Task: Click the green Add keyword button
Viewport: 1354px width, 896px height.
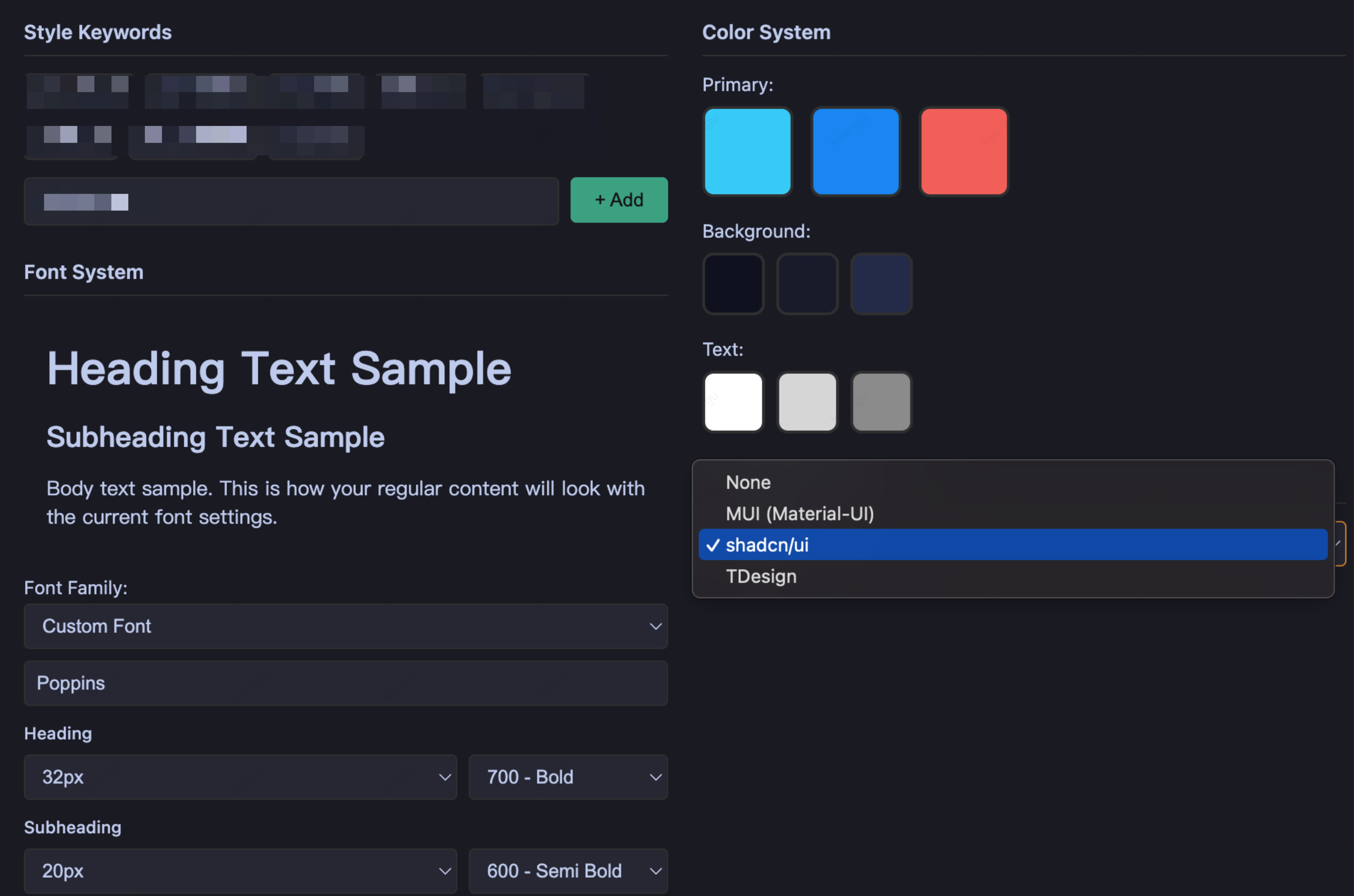Action: point(618,200)
